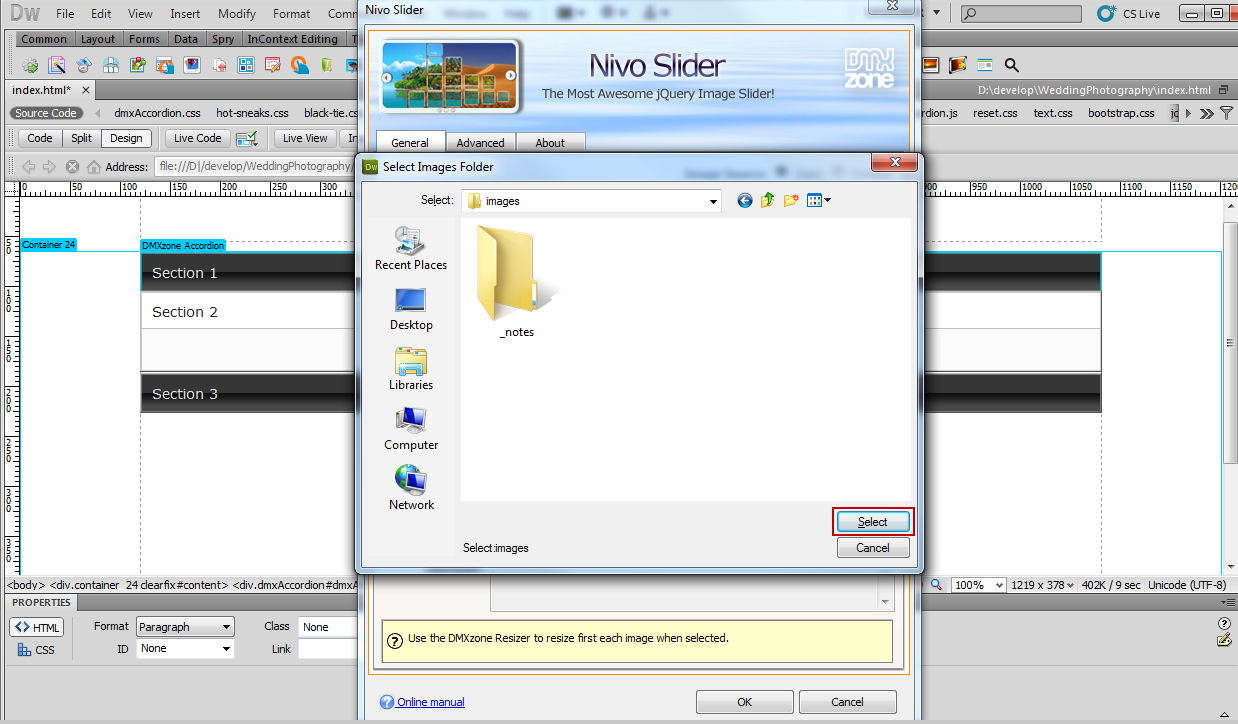The image size is (1238, 724).
Task: Open Libraries in the folder dialog sidebar
Action: [411, 369]
